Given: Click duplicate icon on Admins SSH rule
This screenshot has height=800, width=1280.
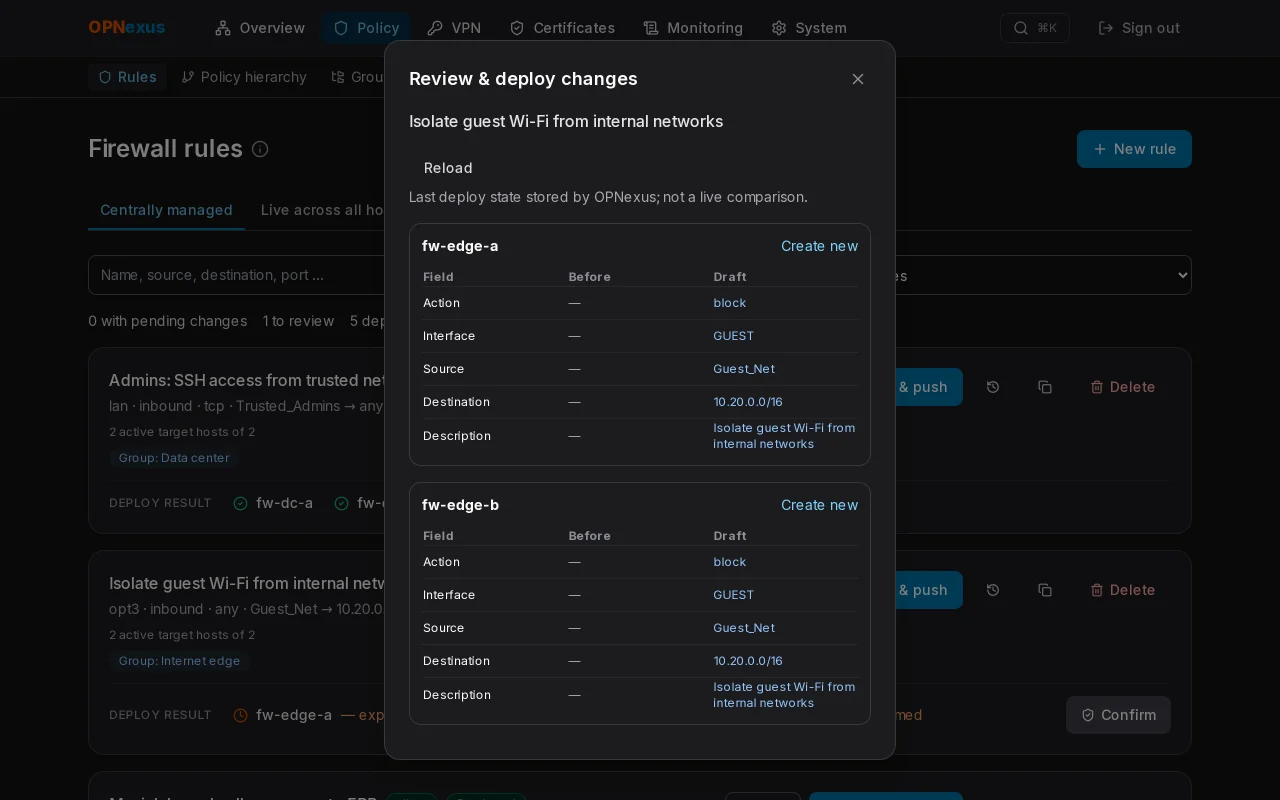Looking at the screenshot, I should click(x=1045, y=387).
